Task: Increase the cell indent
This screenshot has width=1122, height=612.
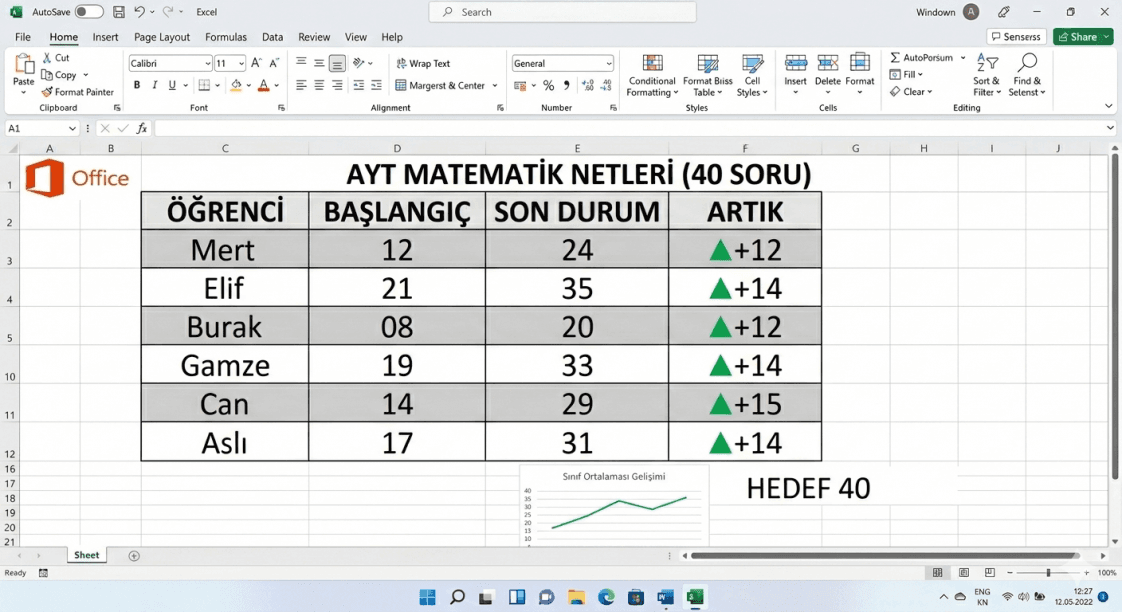Action: click(376, 85)
